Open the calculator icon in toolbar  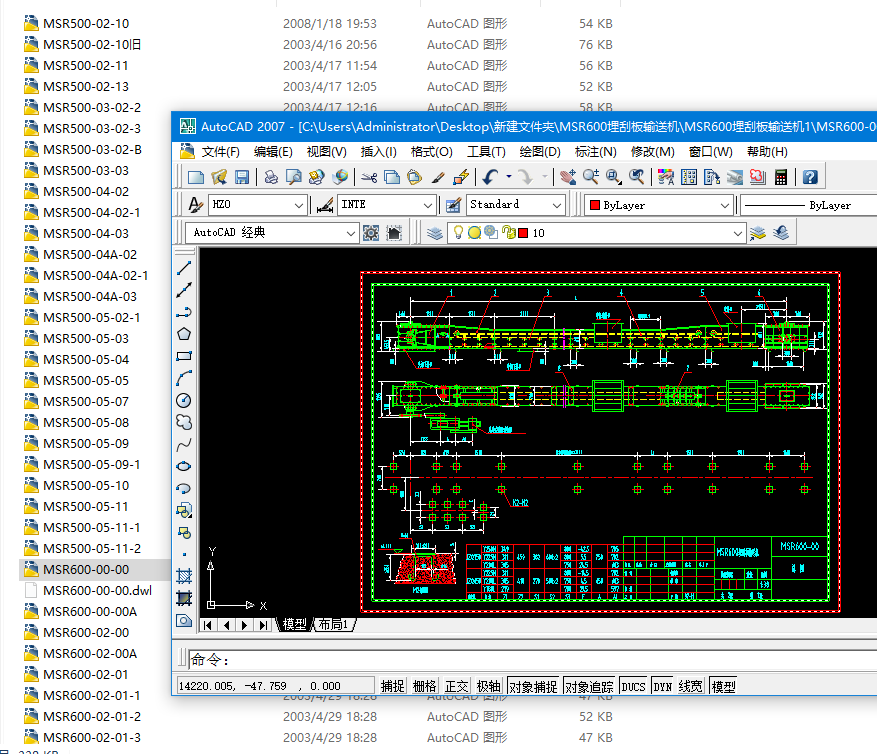(x=781, y=177)
